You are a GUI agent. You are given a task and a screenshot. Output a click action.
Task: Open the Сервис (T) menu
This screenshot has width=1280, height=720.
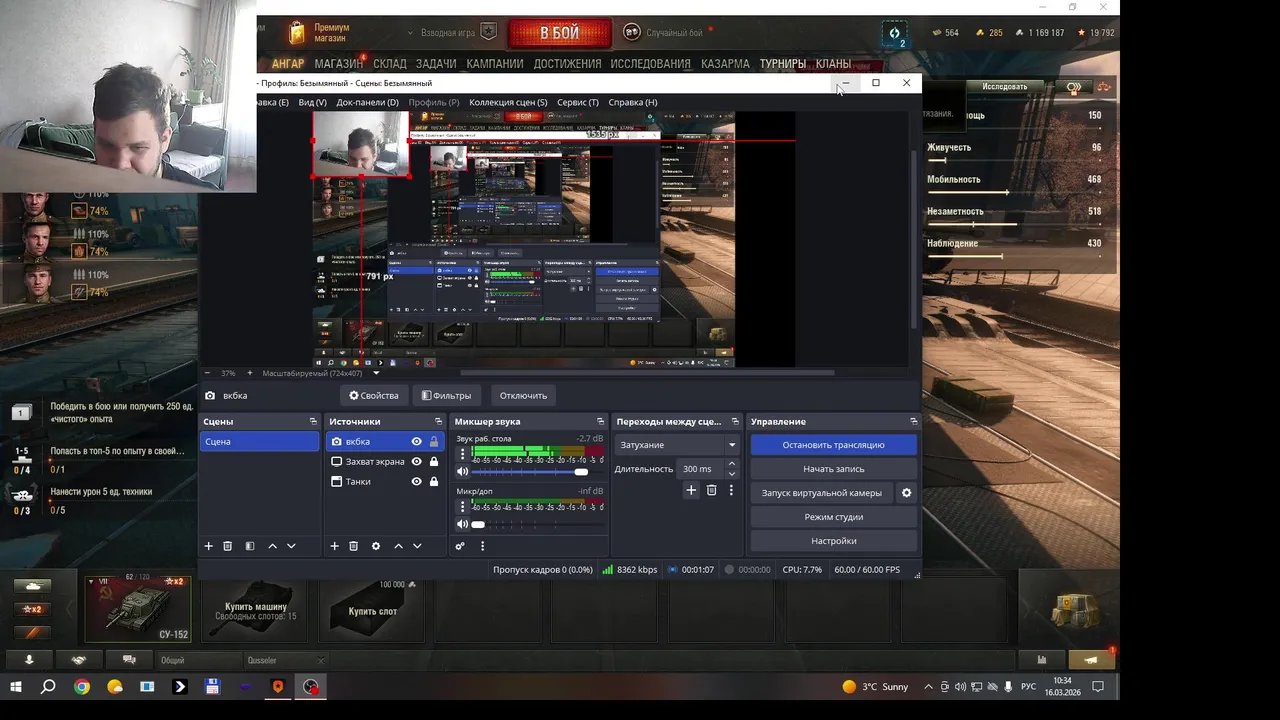[578, 102]
